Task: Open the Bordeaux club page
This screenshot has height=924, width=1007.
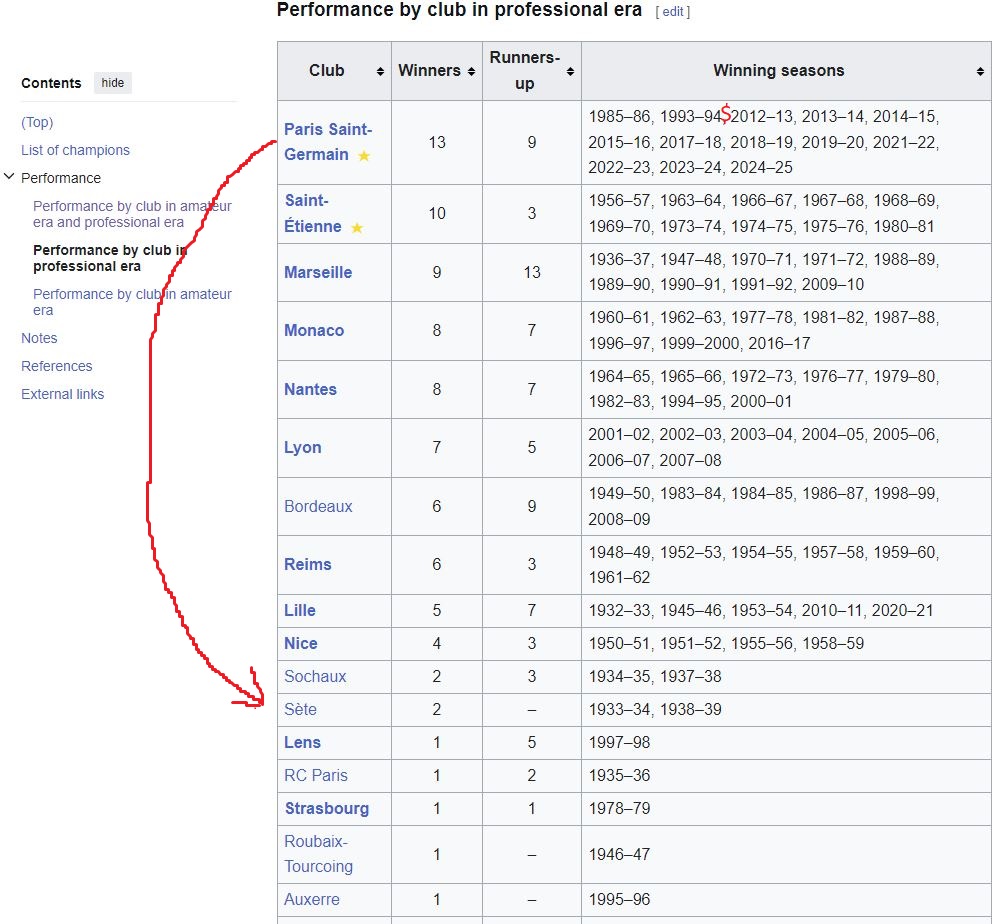Action: coord(318,507)
